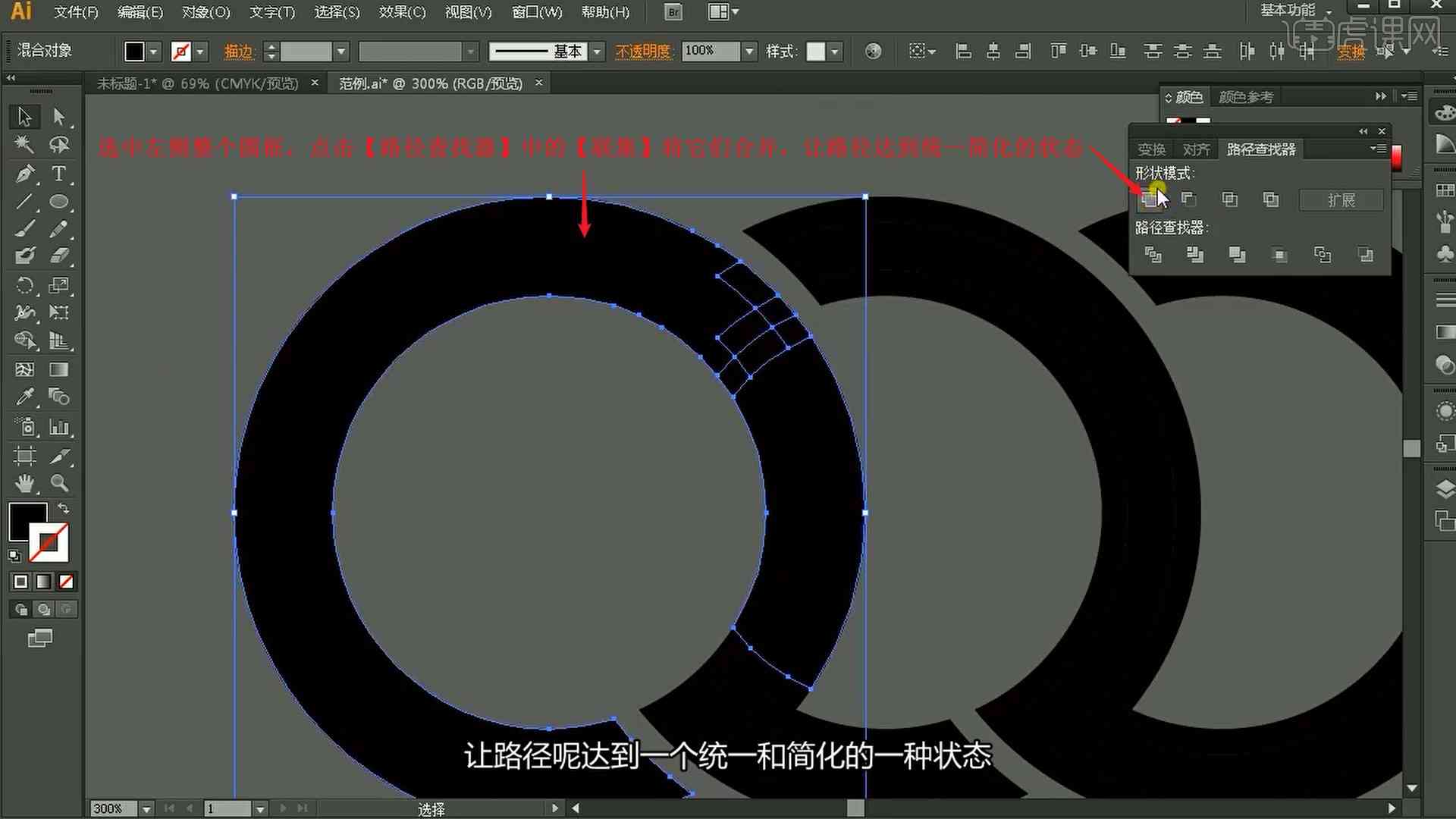Pick the Line Segment tool

[x=24, y=202]
